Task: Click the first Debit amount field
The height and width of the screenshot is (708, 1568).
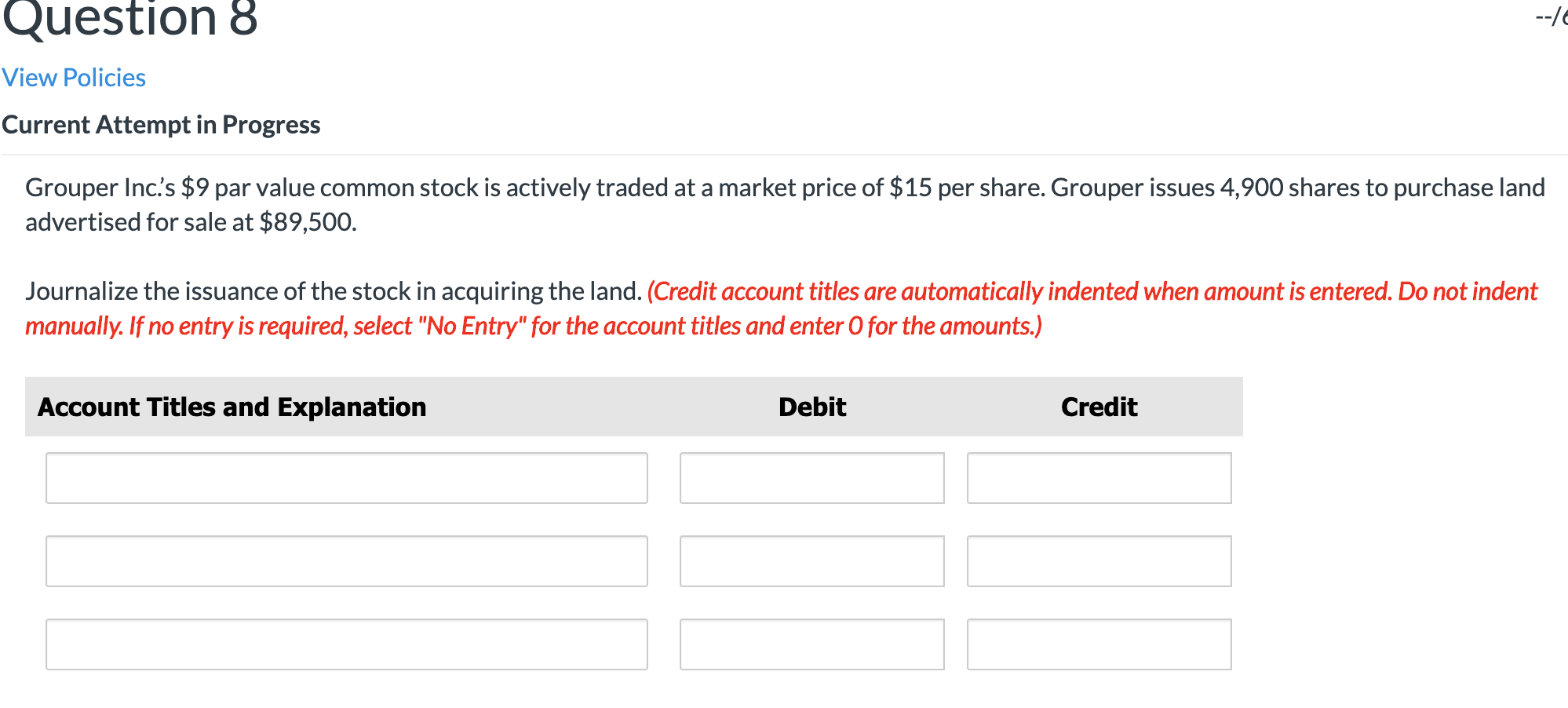Action: [811, 477]
